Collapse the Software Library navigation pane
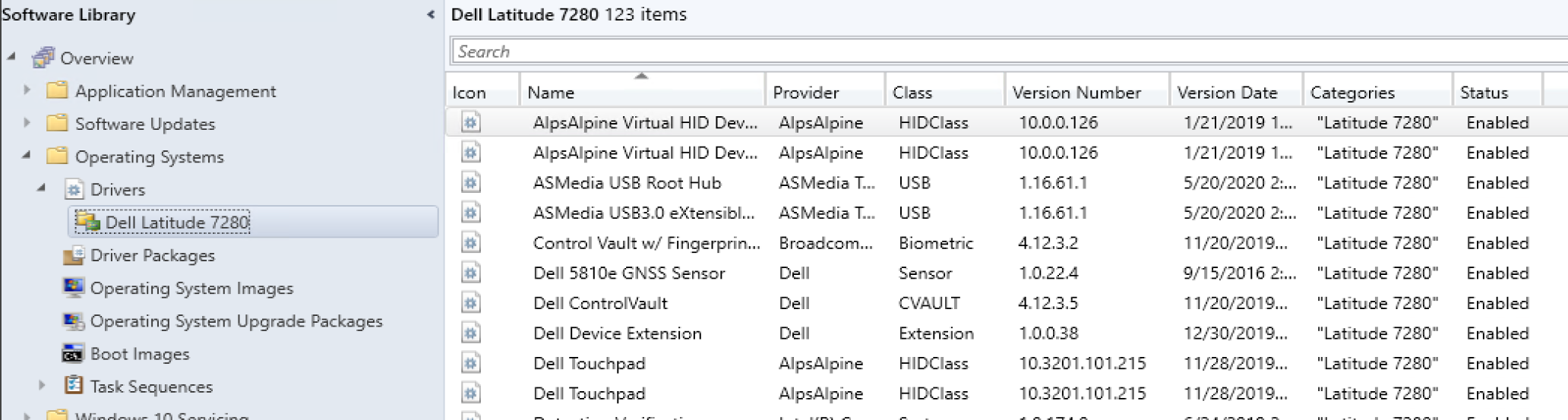Screen dimensions: 1568x420 431,14
